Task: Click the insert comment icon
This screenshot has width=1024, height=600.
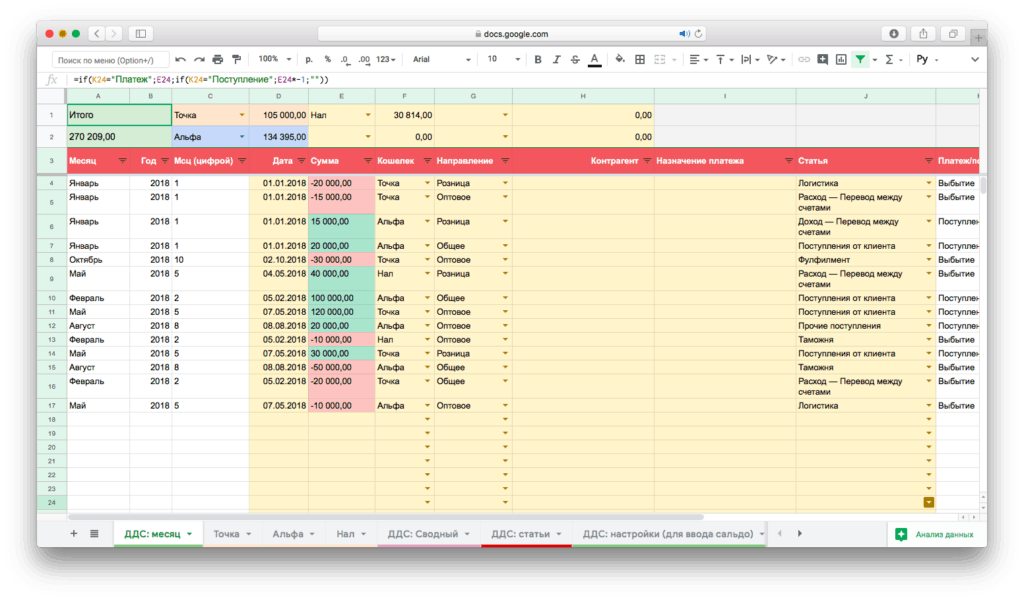Action: pos(822,60)
